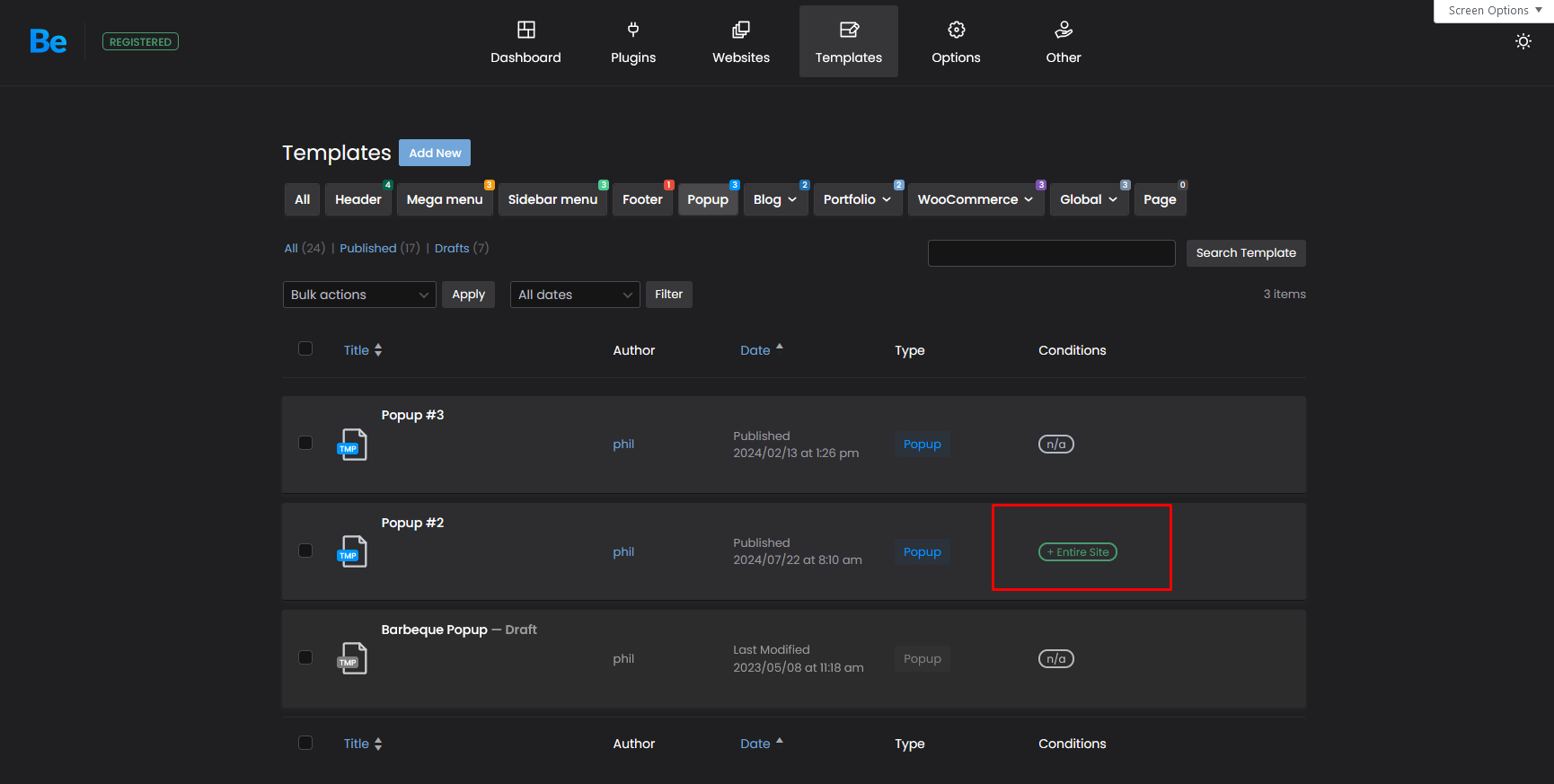This screenshot has width=1554, height=784.
Task: Click the Popup #2 TMP file icon
Action: click(x=352, y=551)
